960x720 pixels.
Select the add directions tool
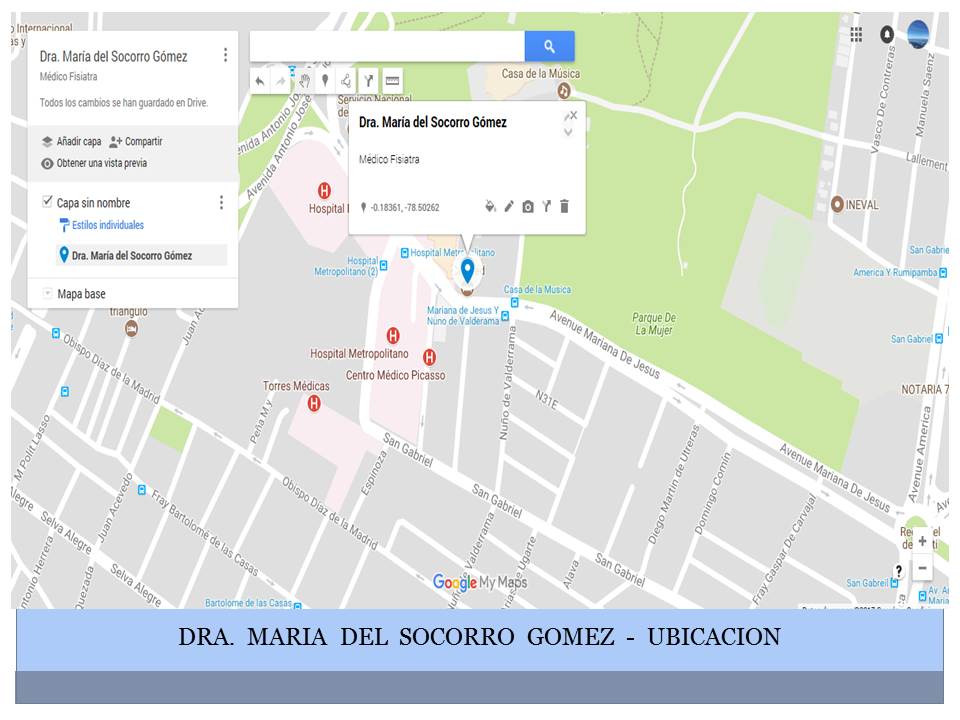(x=368, y=81)
